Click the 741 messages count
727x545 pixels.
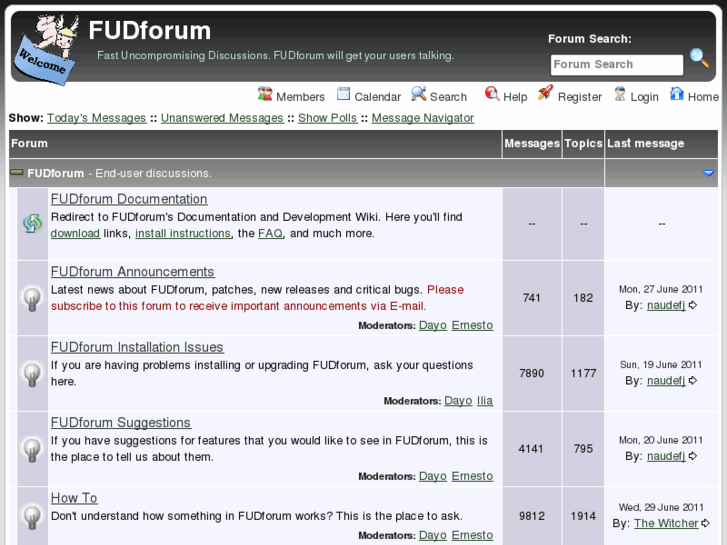click(x=531, y=298)
